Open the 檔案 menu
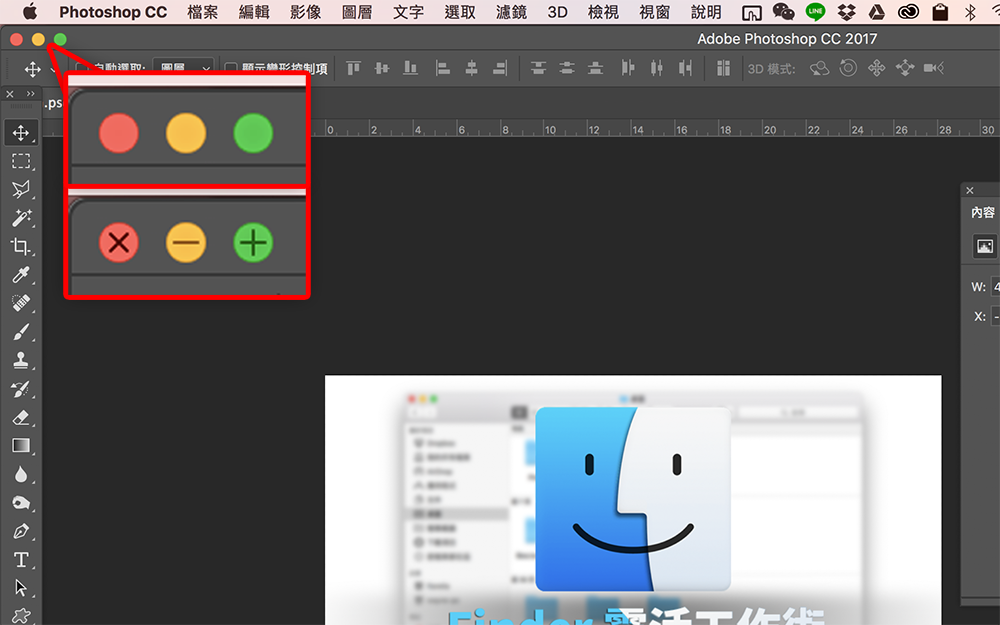Image resolution: width=1000 pixels, height=625 pixels. click(203, 12)
